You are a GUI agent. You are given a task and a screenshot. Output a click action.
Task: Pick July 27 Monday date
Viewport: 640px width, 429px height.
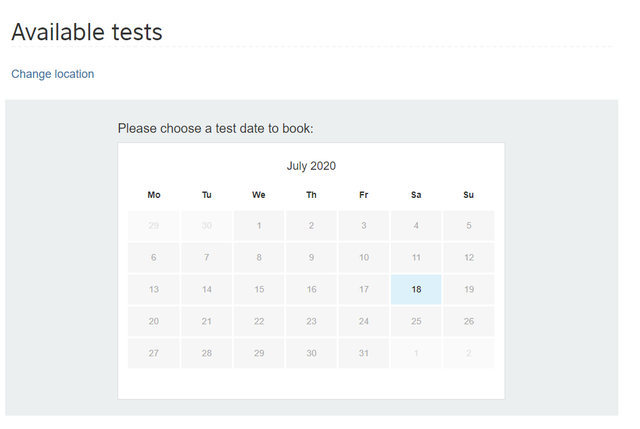click(154, 353)
